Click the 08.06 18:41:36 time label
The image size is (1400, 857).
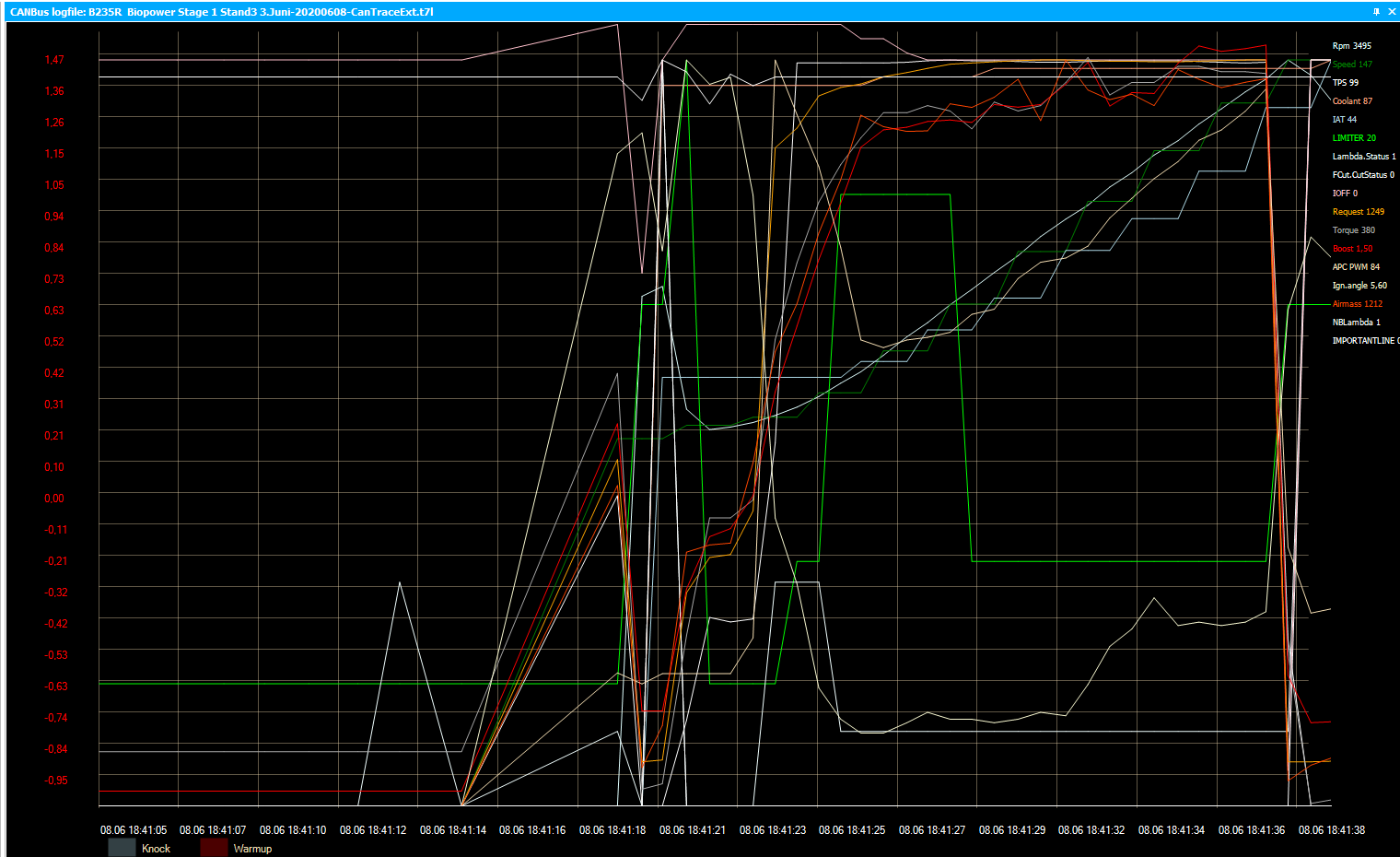(x=1252, y=830)
